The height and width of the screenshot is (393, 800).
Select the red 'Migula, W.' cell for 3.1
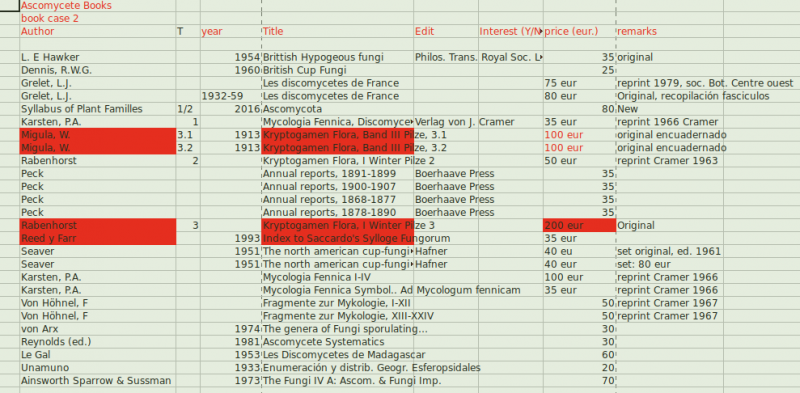[98, 135]
